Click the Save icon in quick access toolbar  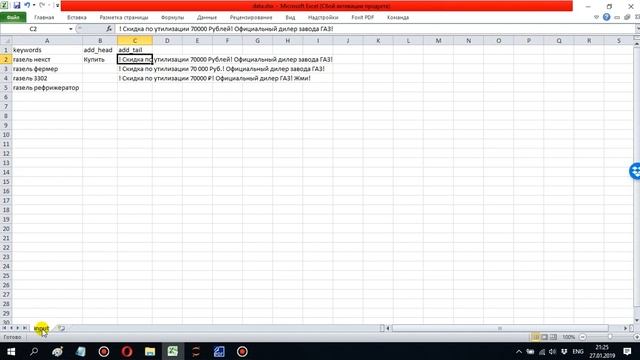coord(17,5)
